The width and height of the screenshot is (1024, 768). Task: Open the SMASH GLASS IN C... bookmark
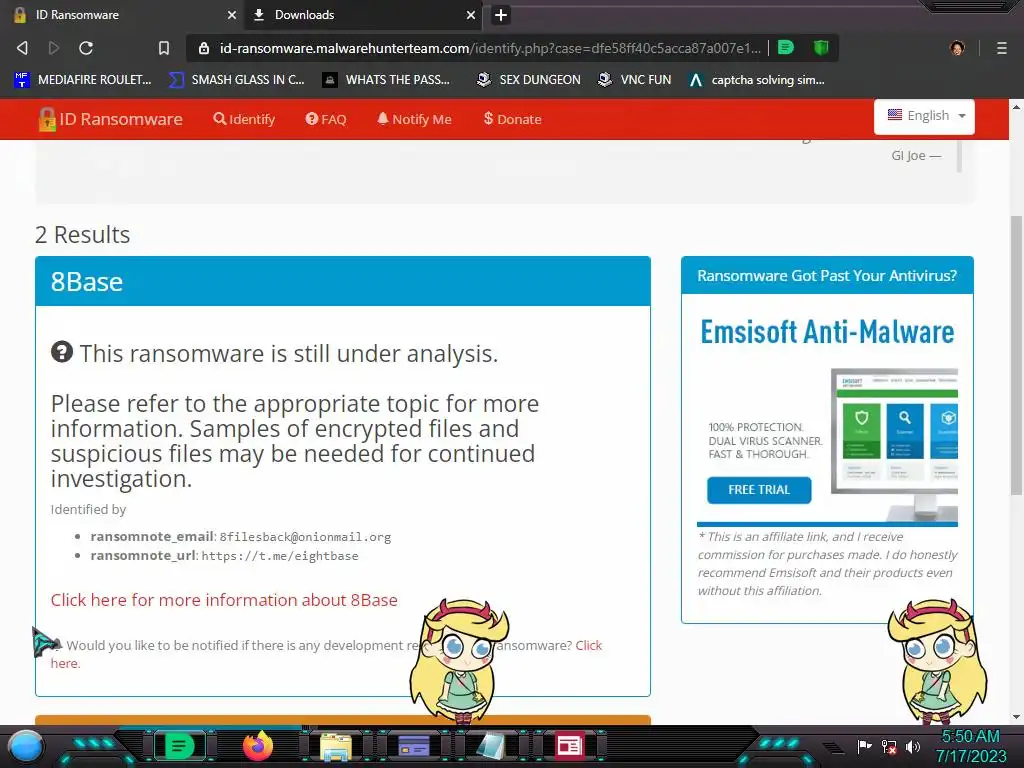click(x=236, y=80)
